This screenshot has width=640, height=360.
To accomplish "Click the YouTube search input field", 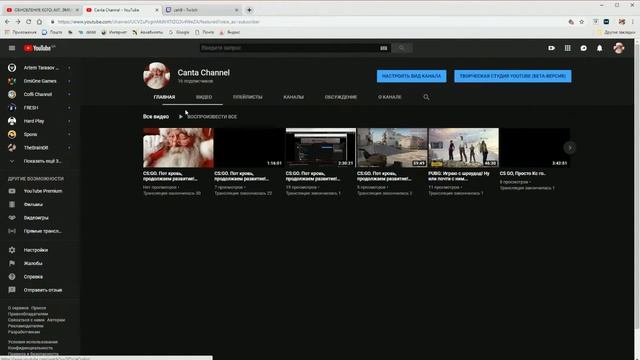I will click(289, 48).
